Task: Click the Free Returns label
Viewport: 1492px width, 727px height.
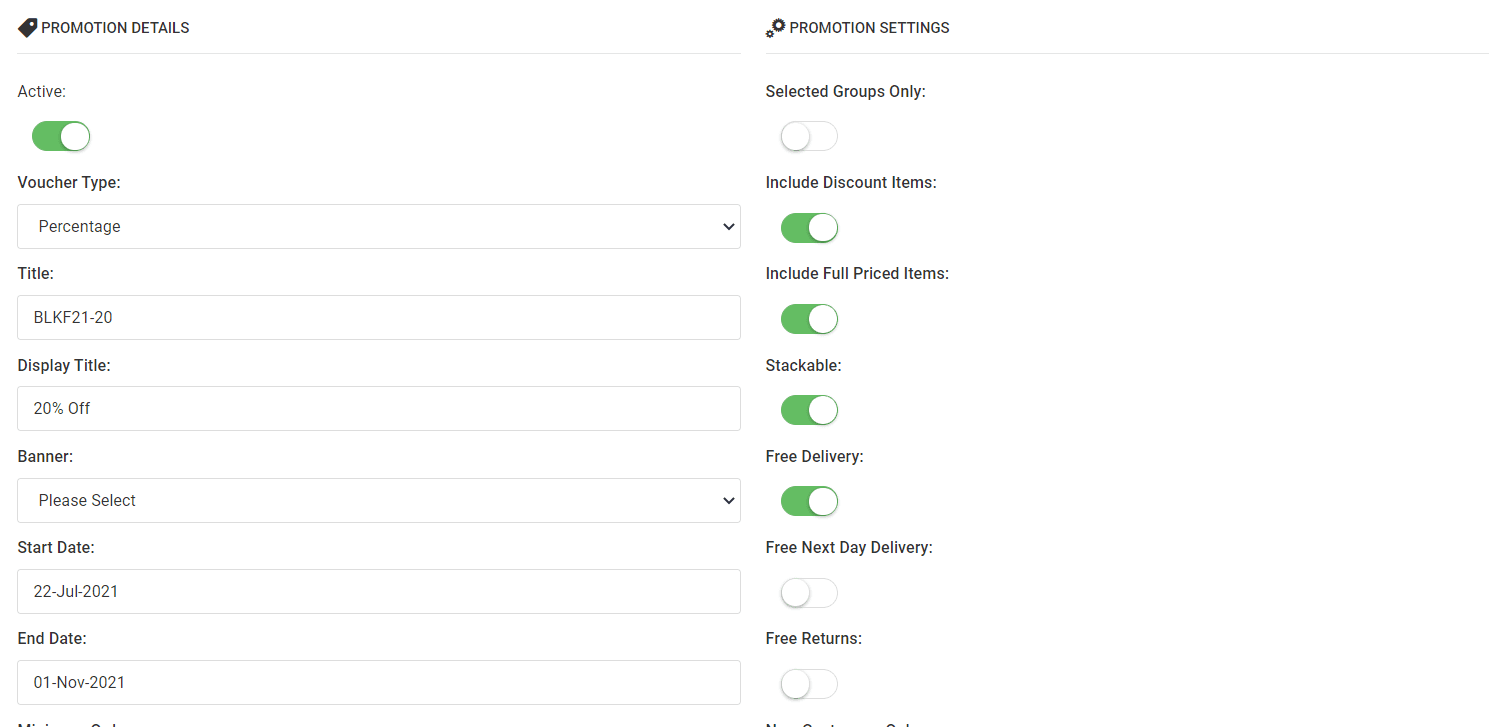Action: point(813,638)
